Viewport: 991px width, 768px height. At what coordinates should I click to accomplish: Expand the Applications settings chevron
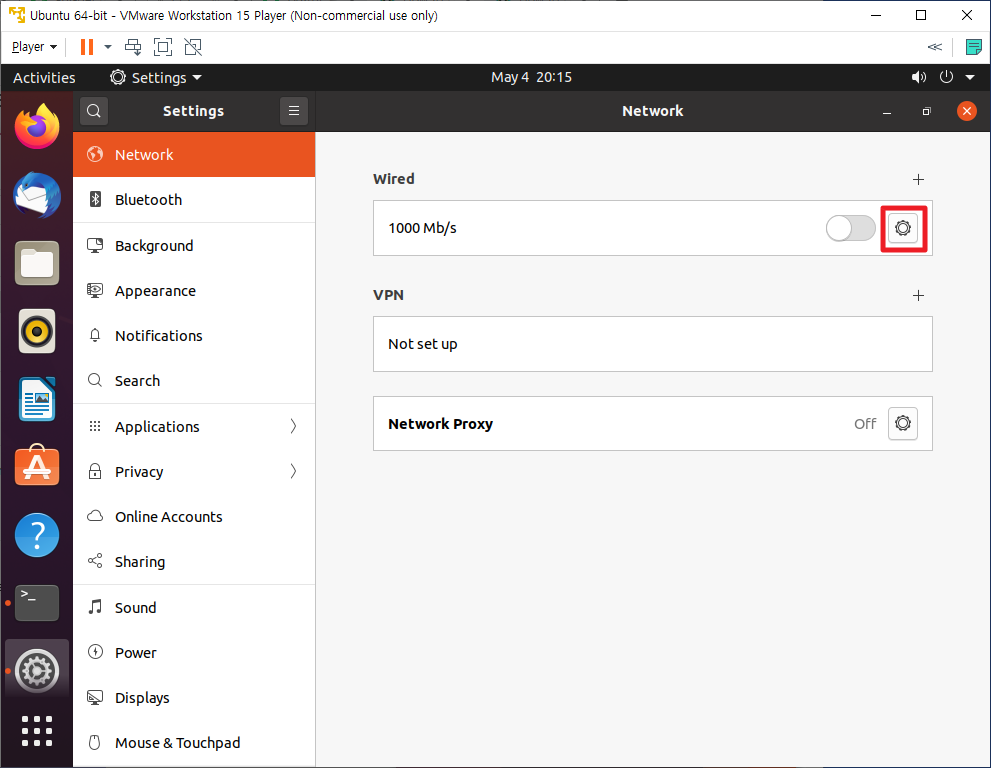pos(293,427)
